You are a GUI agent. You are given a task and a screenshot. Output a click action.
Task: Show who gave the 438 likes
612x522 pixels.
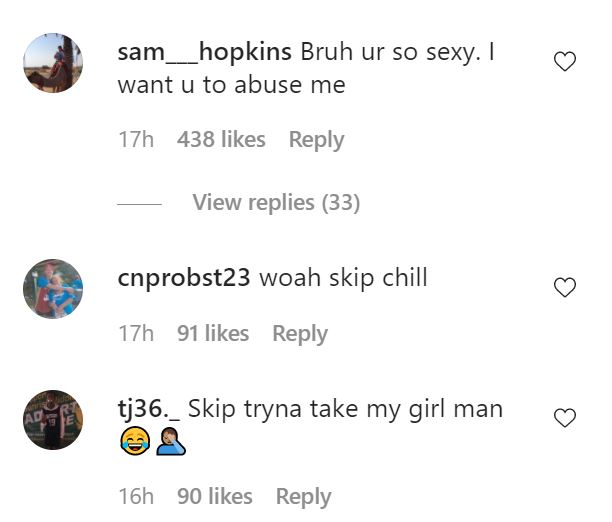tap(221, 139)
